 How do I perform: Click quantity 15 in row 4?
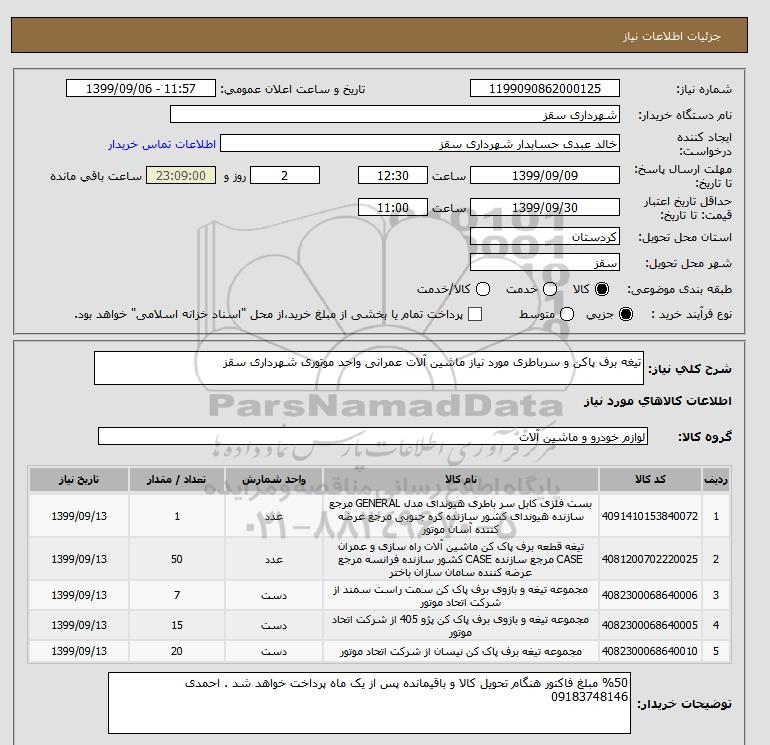(177, 625)
